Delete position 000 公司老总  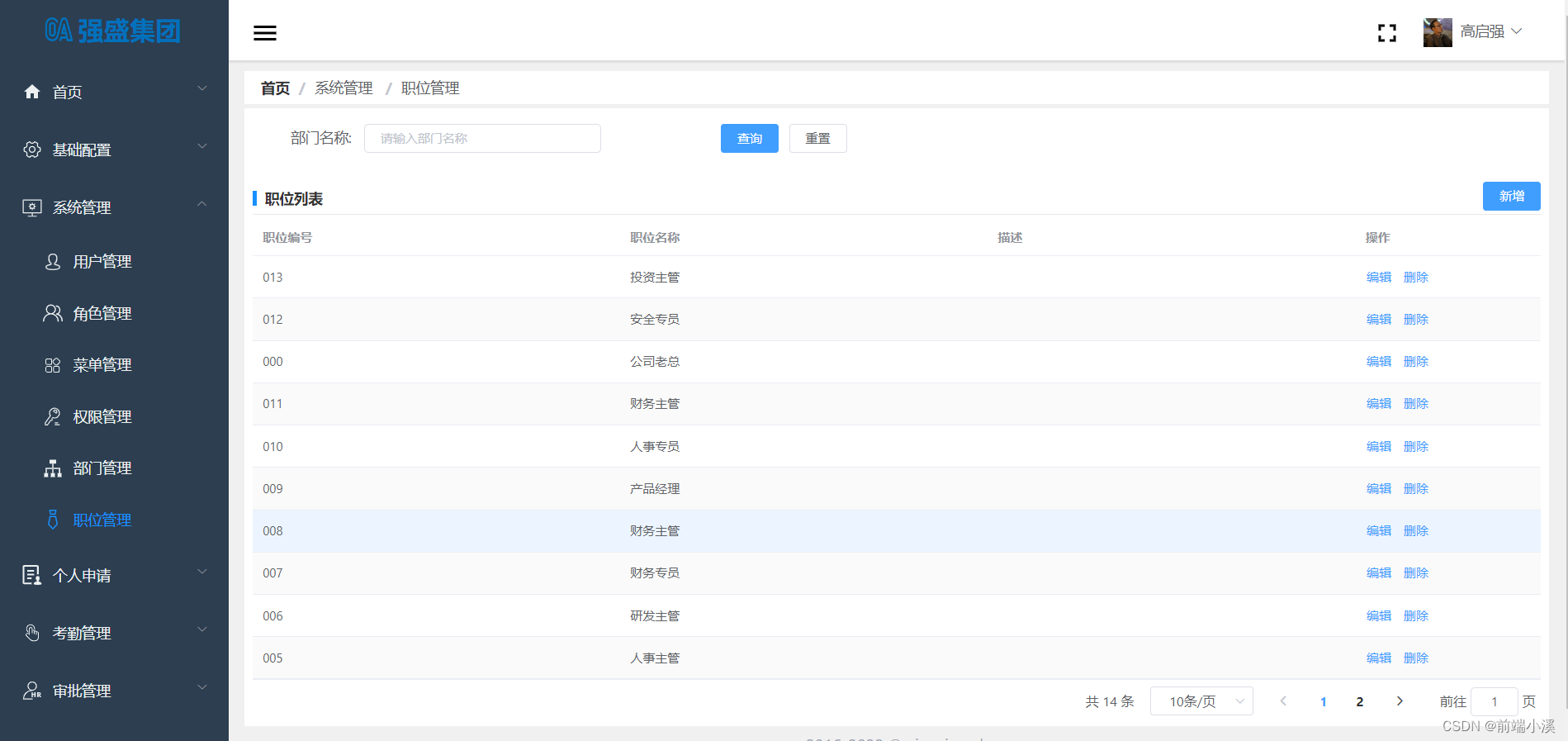(x=1416, y=362)
